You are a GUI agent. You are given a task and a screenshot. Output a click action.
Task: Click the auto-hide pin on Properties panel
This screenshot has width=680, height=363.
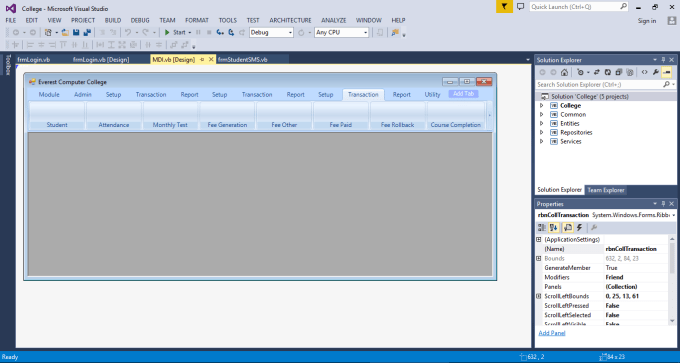[663, 203]
